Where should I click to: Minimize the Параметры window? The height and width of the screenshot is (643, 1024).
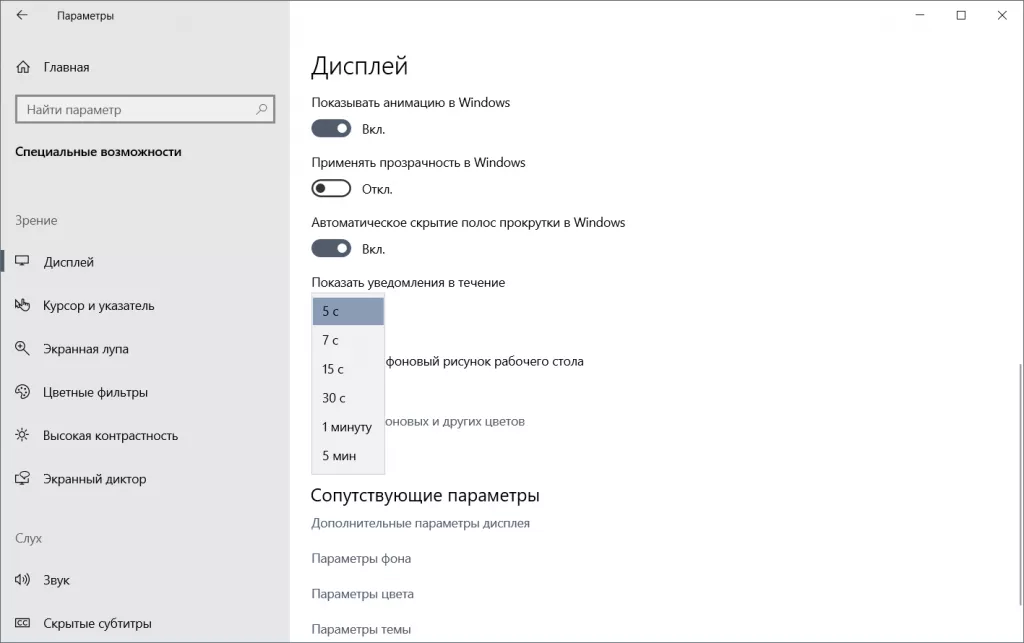(920, 15)
